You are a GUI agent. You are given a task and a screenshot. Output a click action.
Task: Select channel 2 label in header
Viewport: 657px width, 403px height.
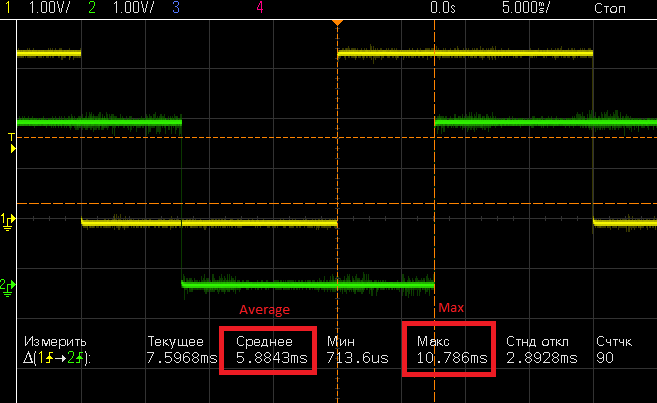tap(92, 8)
